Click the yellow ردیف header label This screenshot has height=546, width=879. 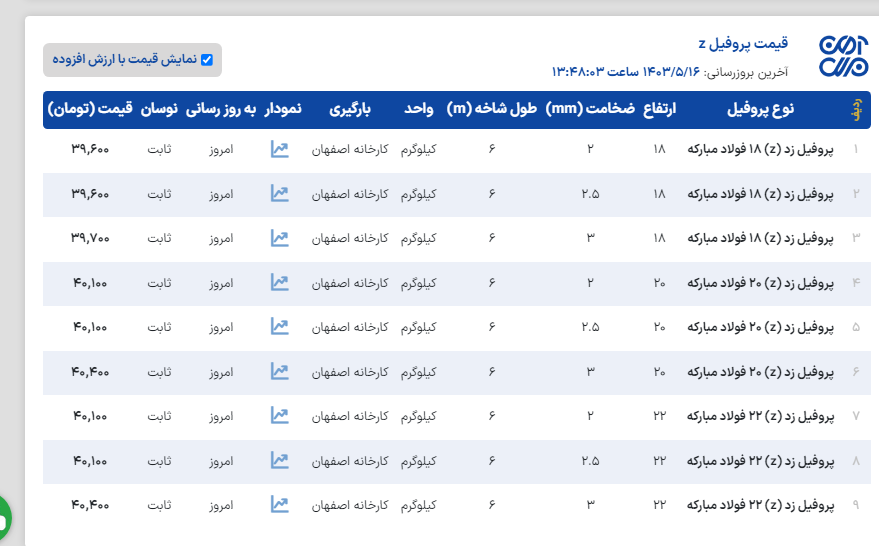pyautogui.click(x=856, y=109)
